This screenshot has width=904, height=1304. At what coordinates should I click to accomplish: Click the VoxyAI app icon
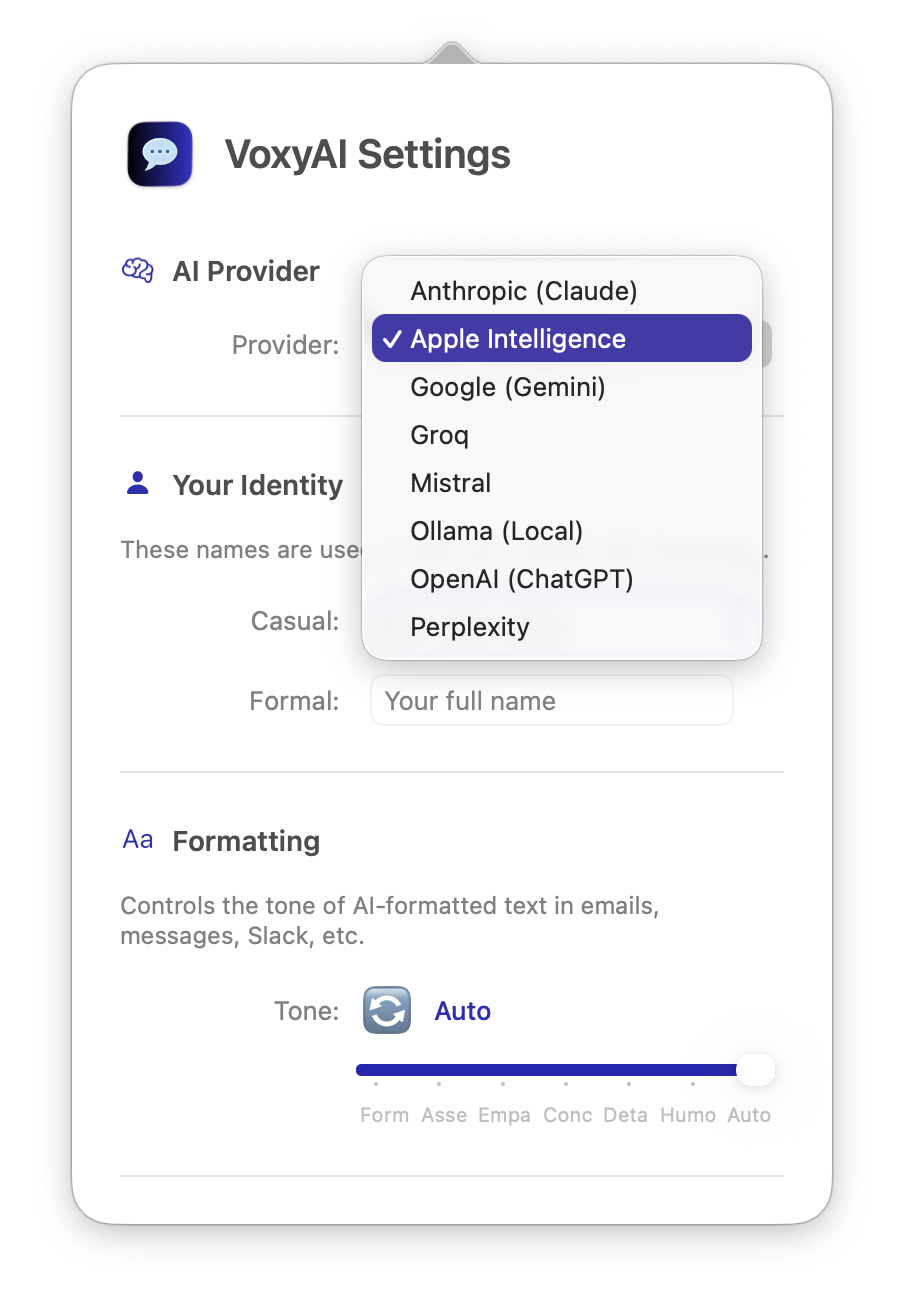160,154
